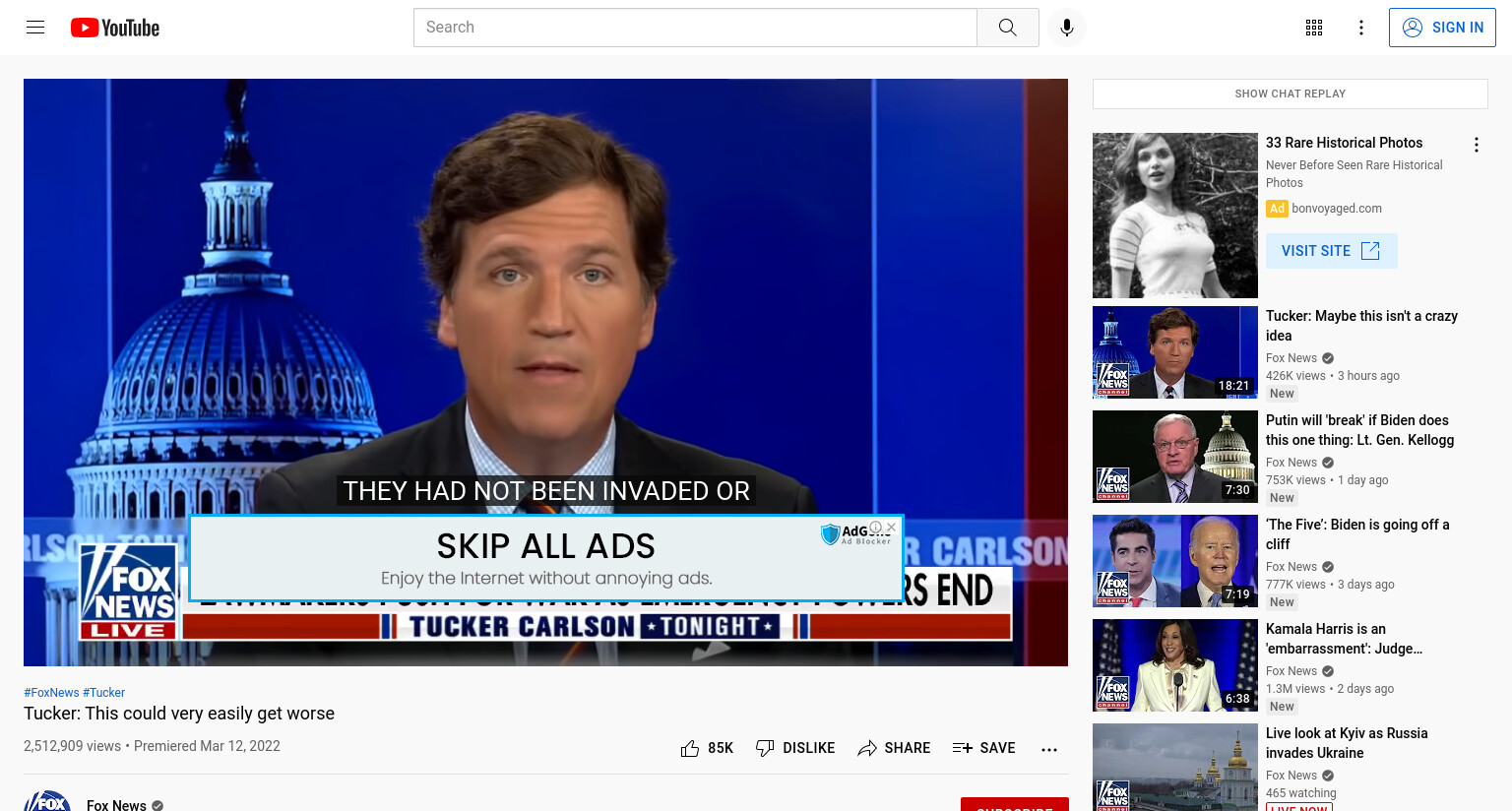The height and width of the screenshot is (811, 1512).
Task: Click bonvoyaged.com ad domain text
Action: coord(1337,209)
